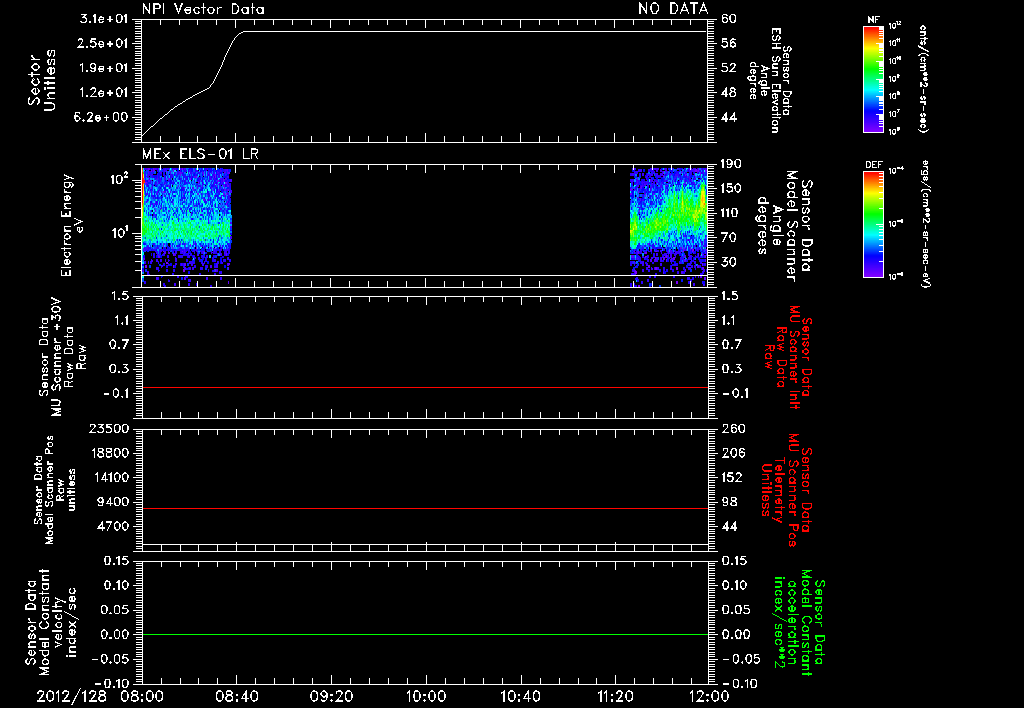The width and height of the screenshot is (1024, 708).
Task: Select the "190" scanner angle tick value
Action: coord(731,164)
